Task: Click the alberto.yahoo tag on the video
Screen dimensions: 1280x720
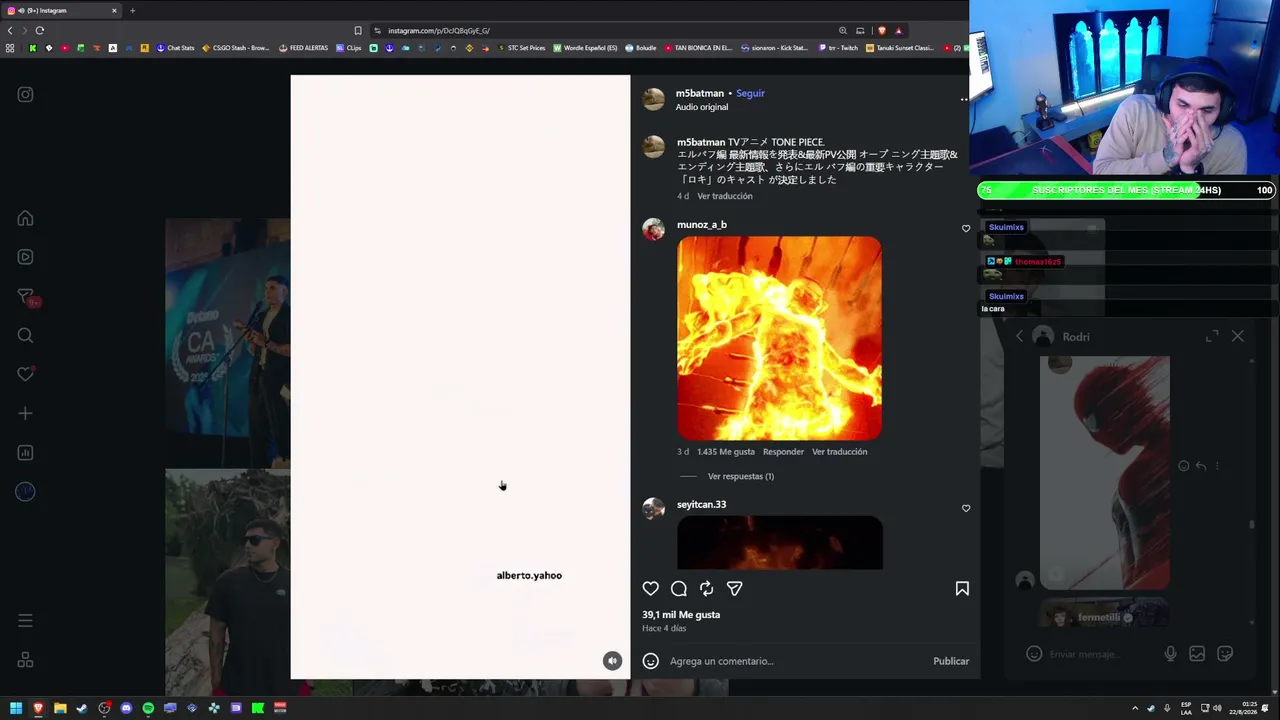Action: 529,576
